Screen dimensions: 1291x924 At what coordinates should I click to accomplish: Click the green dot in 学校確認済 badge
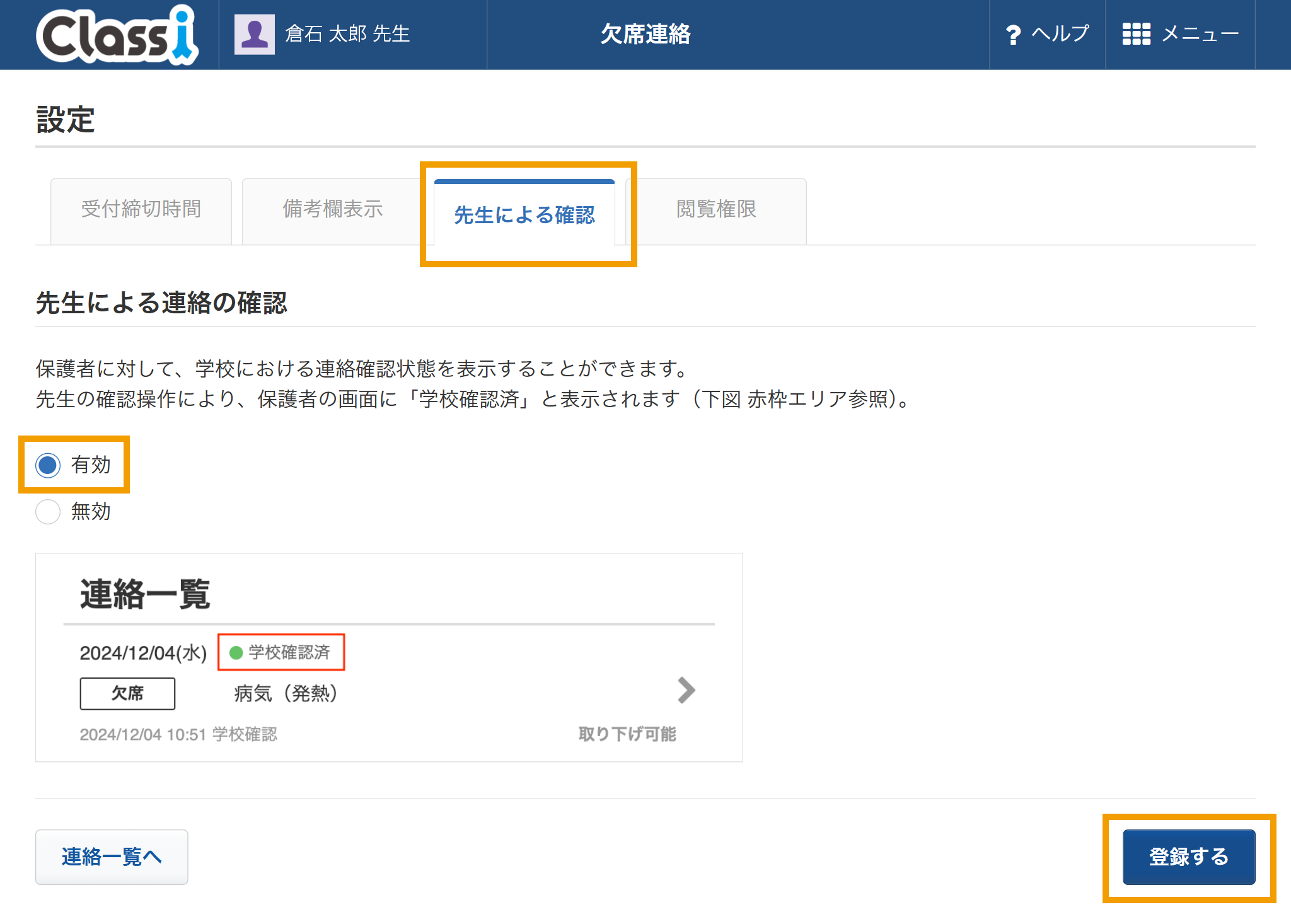click(236, 653)
